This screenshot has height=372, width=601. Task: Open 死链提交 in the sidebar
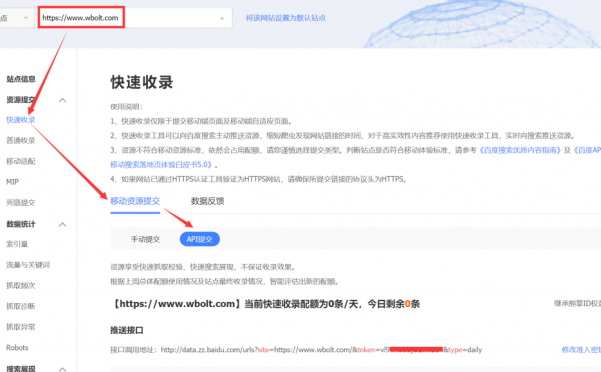21,202
